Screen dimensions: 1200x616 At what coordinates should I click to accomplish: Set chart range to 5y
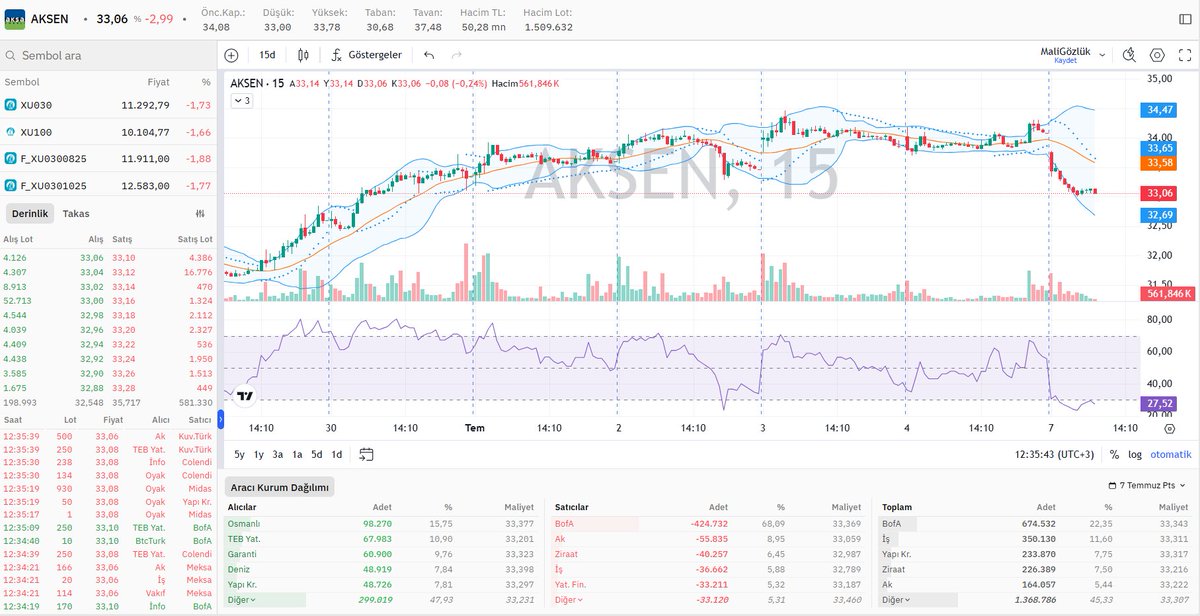[x=240, y=454]
